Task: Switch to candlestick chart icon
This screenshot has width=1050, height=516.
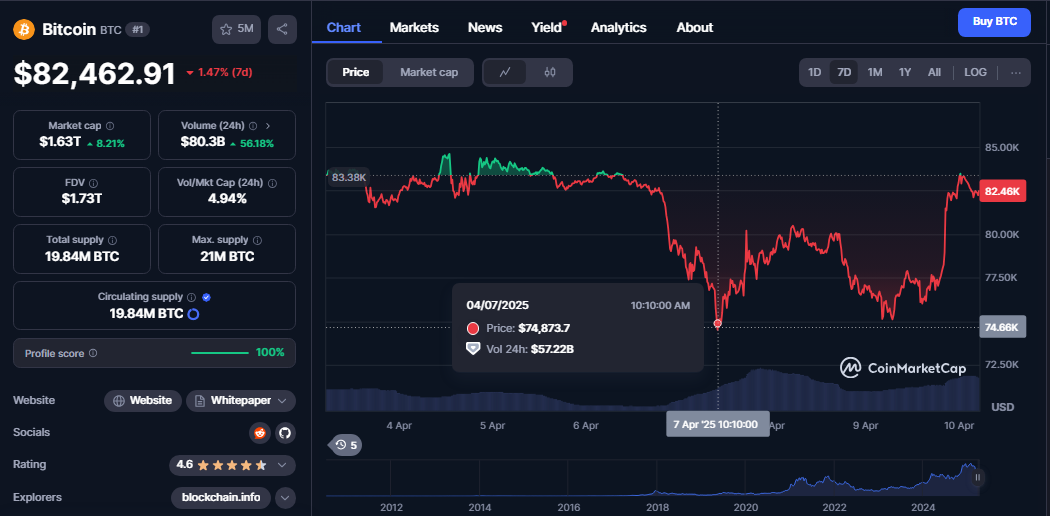Action: 550,72
